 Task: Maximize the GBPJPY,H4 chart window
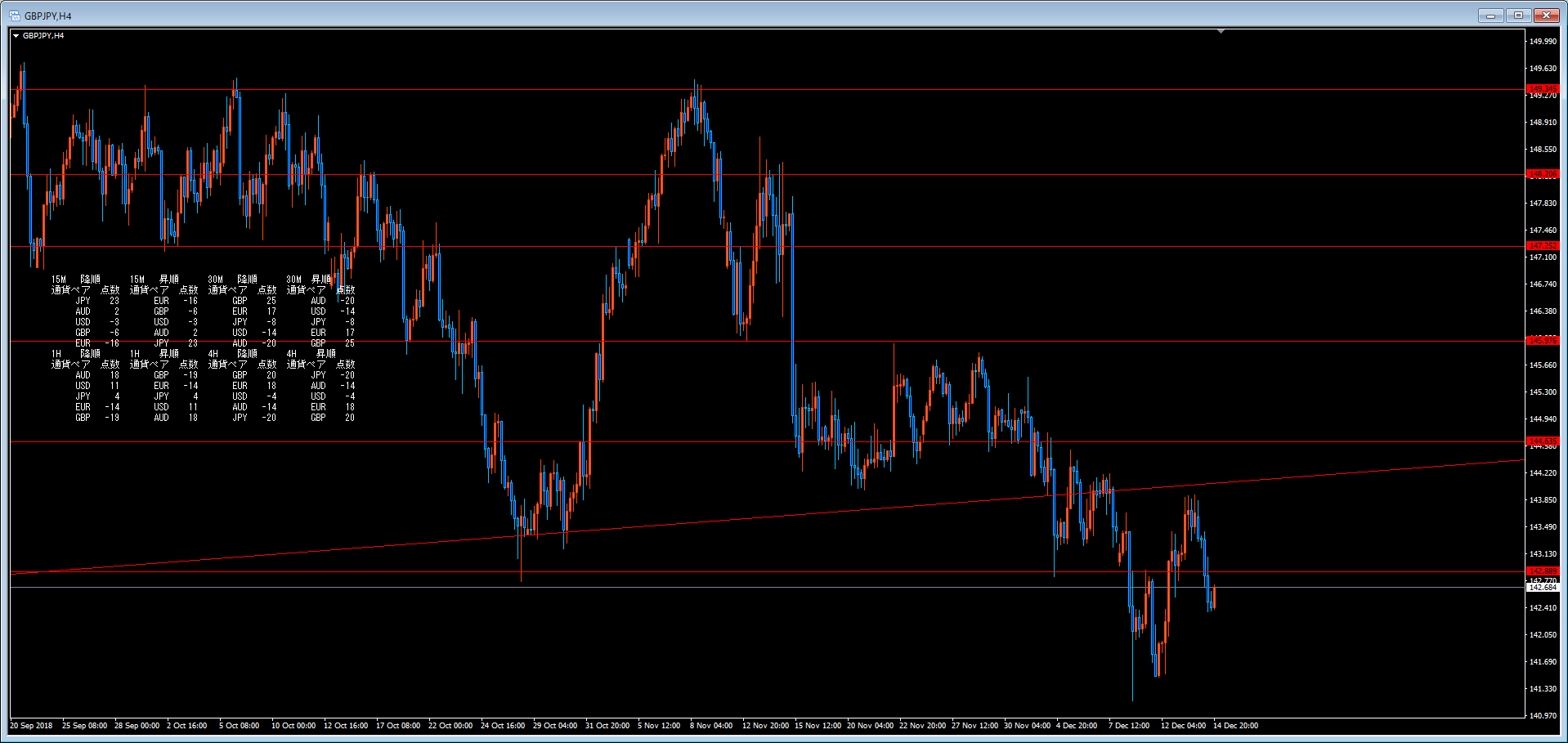[1518, 16]
